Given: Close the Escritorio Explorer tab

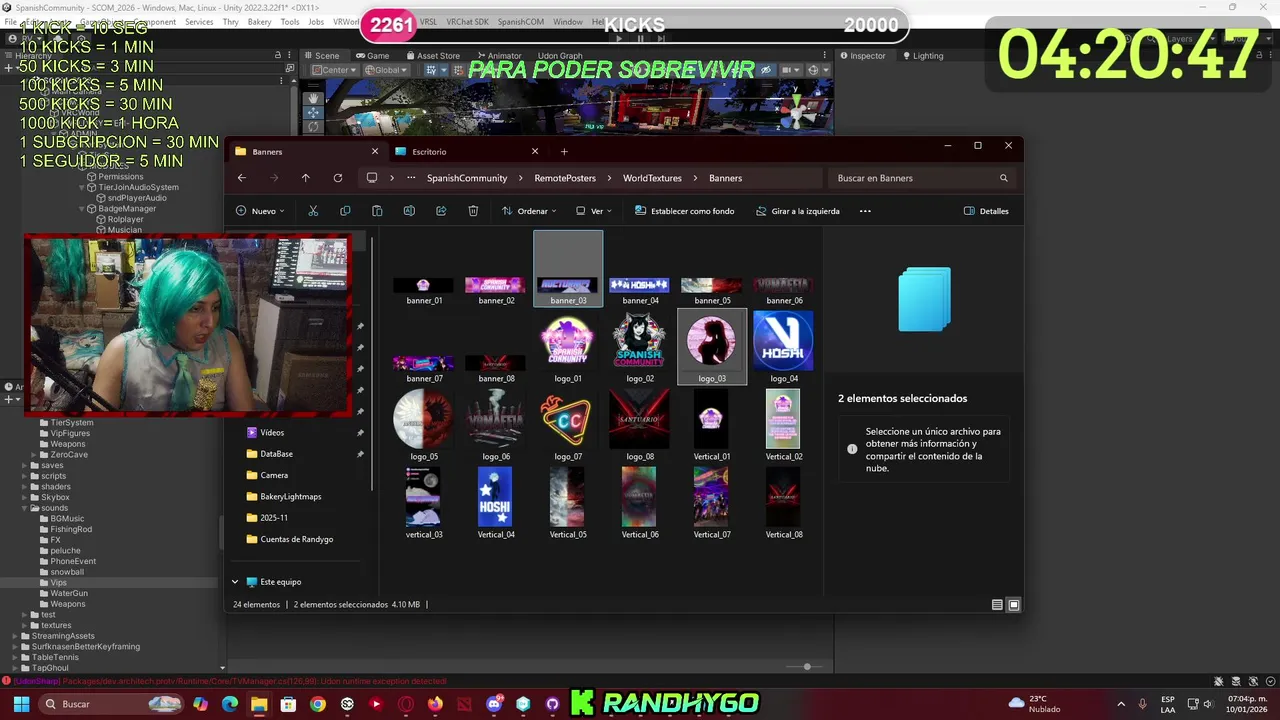Looking at the screenshot, I should pos(535,152).
